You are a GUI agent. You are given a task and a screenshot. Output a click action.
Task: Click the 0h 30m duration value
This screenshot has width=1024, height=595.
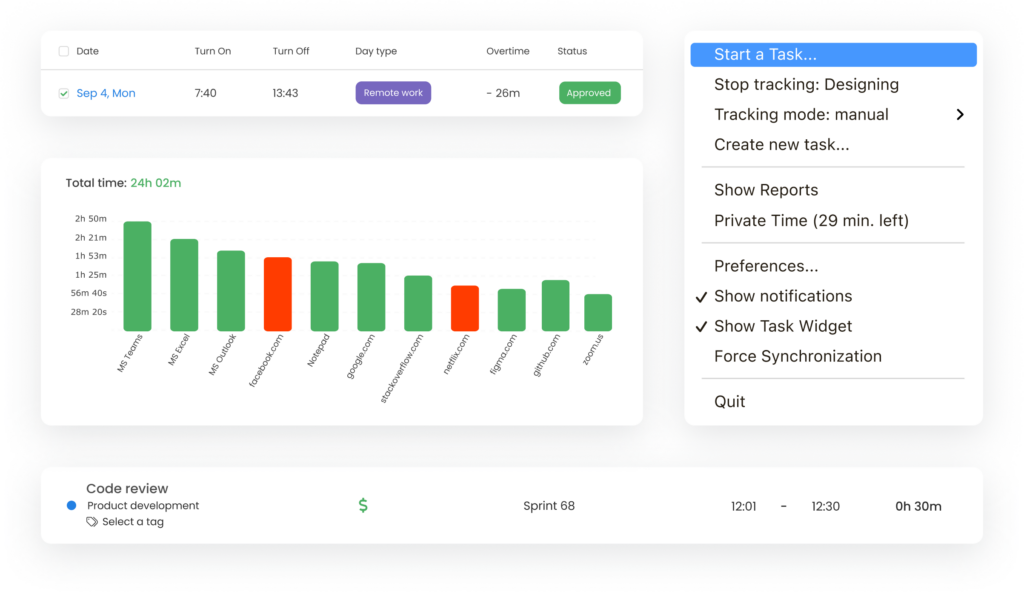[x=918, y=506]
